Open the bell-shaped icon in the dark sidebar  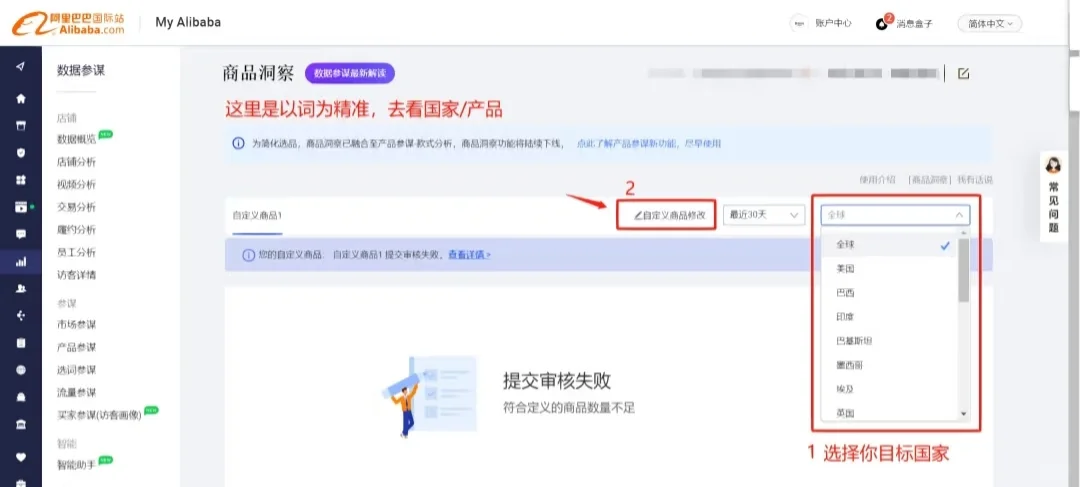pyautogui.click(x=21, y=397)
